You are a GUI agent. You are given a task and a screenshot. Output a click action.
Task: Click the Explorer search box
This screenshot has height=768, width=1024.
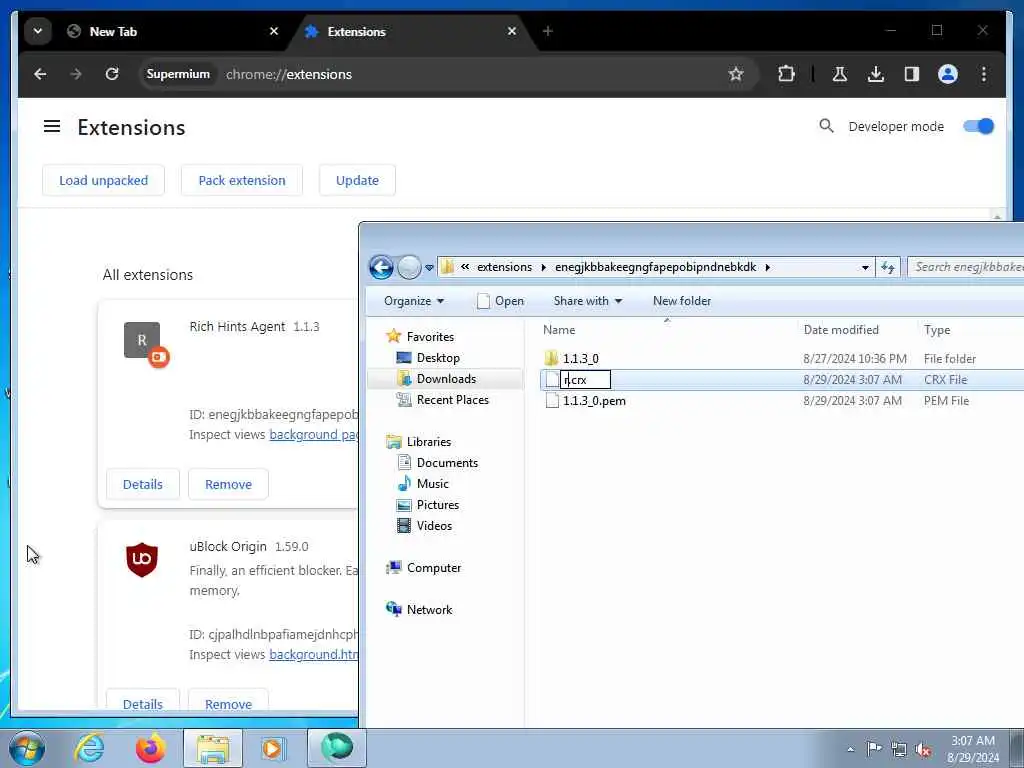[967, 267]
